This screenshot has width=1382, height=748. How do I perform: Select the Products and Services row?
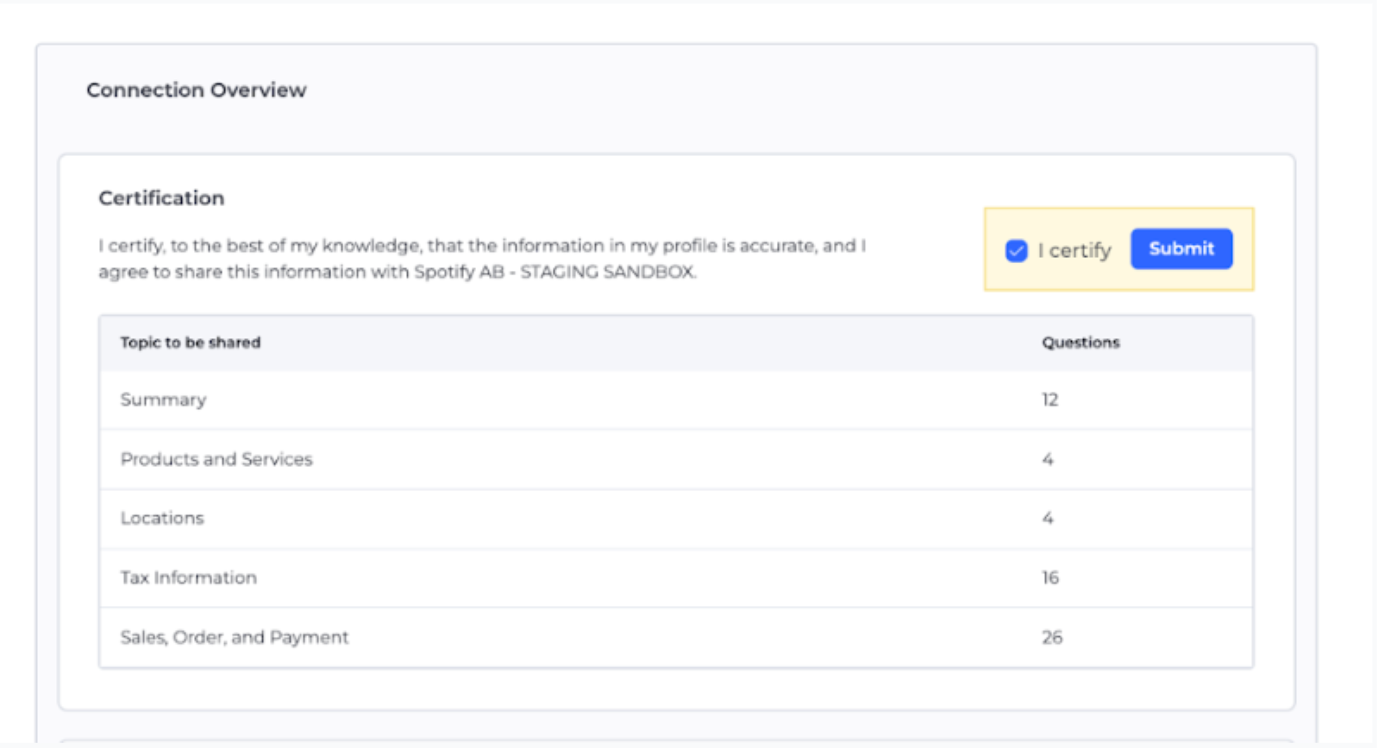coord(216,460)
